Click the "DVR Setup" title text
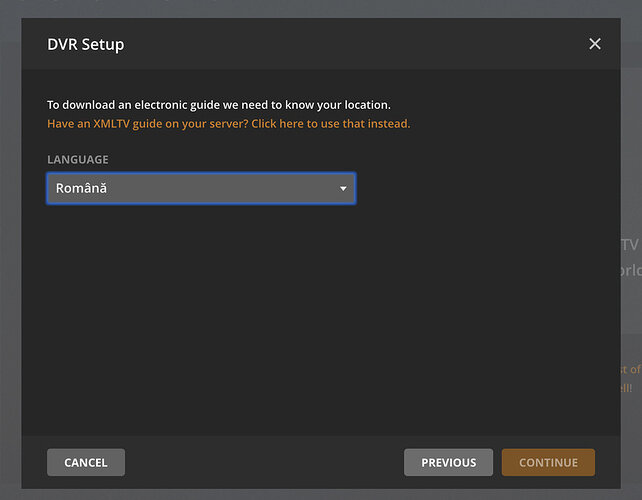The width and height of the screenshot is (642, 500). [86, 44]
